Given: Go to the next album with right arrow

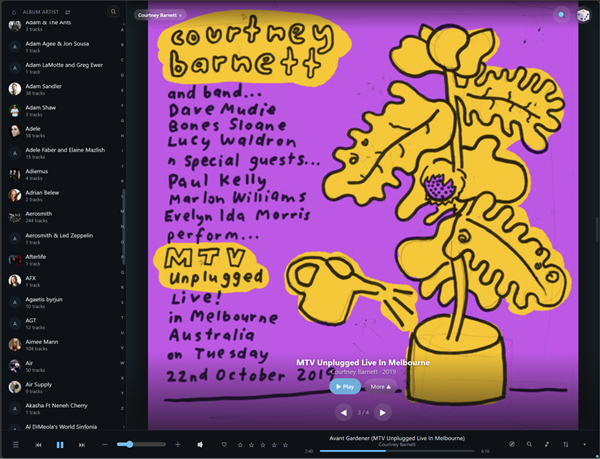Looking at the screenshot, I should tap(383, 412).
